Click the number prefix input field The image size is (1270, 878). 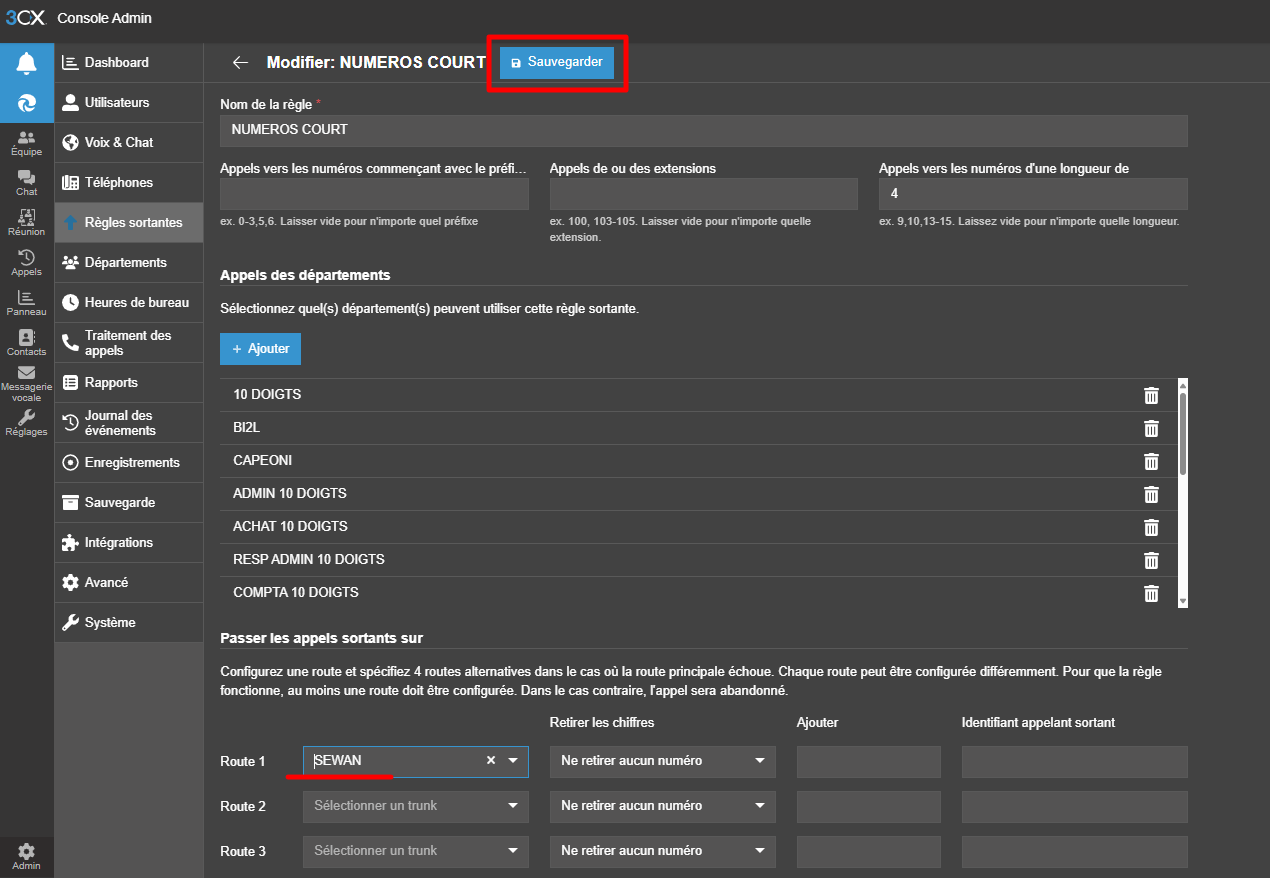tap(374, 194)
